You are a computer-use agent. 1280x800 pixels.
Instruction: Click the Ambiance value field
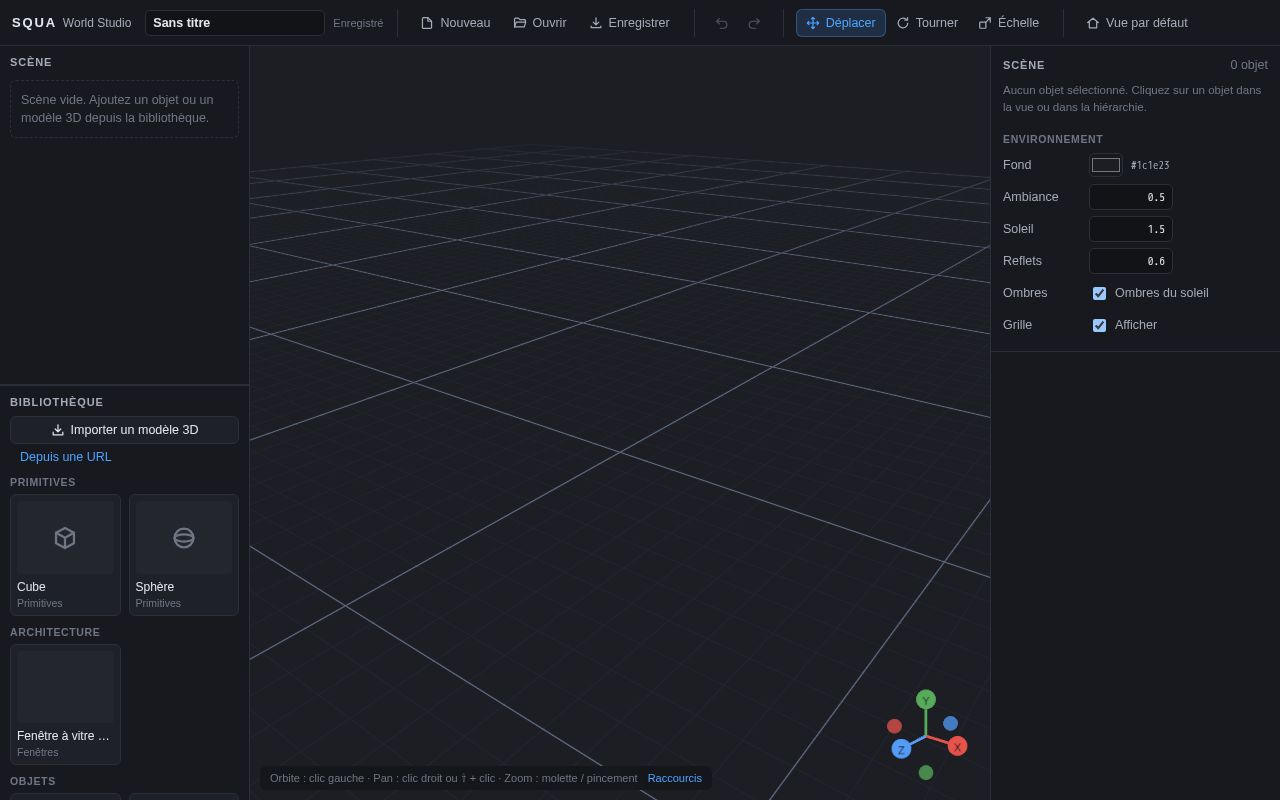(x=1131, y=197)
